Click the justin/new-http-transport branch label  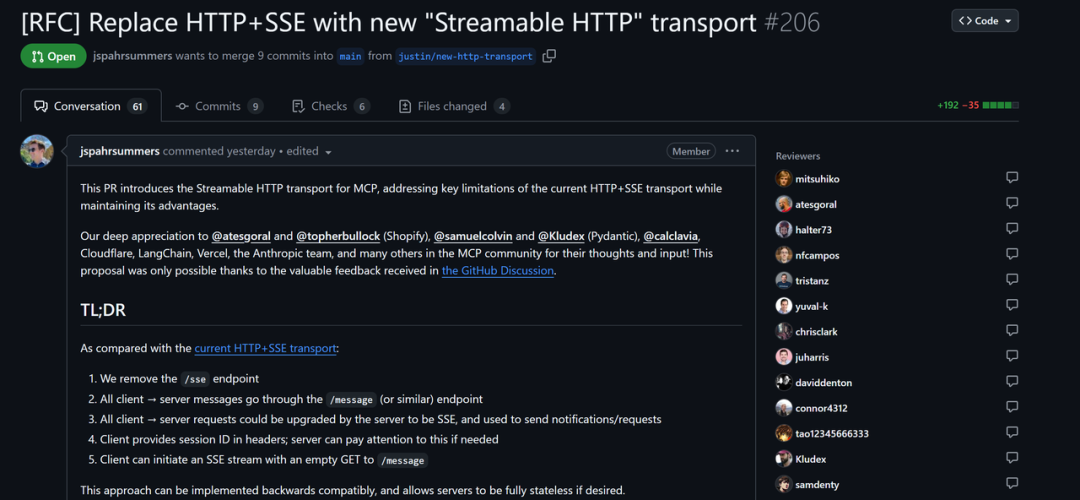coord(466,56)
